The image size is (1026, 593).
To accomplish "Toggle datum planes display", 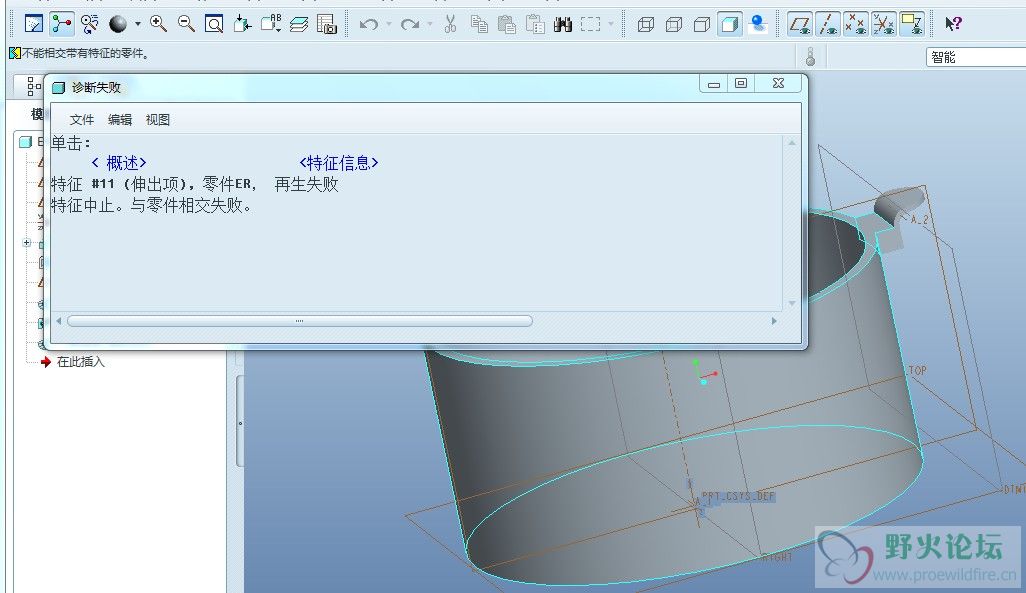I will click(x=799, y=24).
